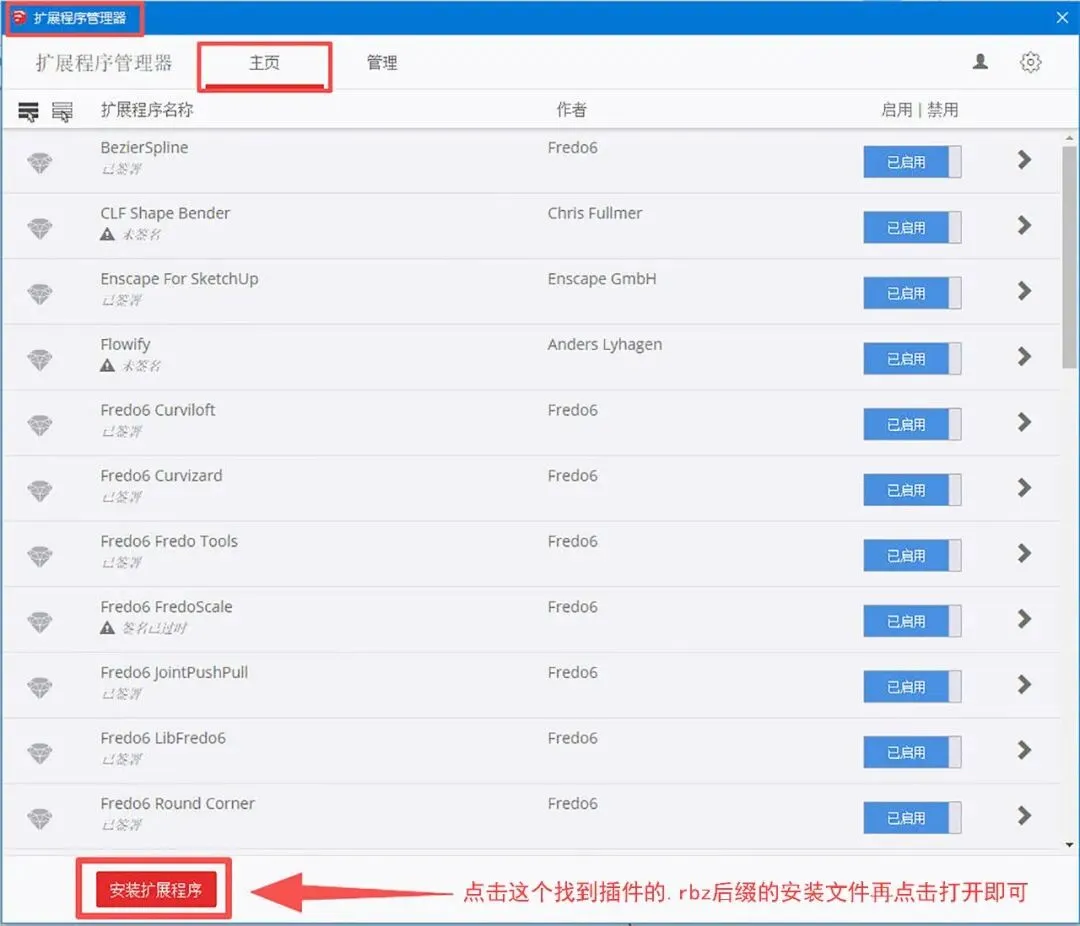Toggle Fredo6 JointPushPull enabled switch
1080x926 pixels.
click(x=912, y=686)
